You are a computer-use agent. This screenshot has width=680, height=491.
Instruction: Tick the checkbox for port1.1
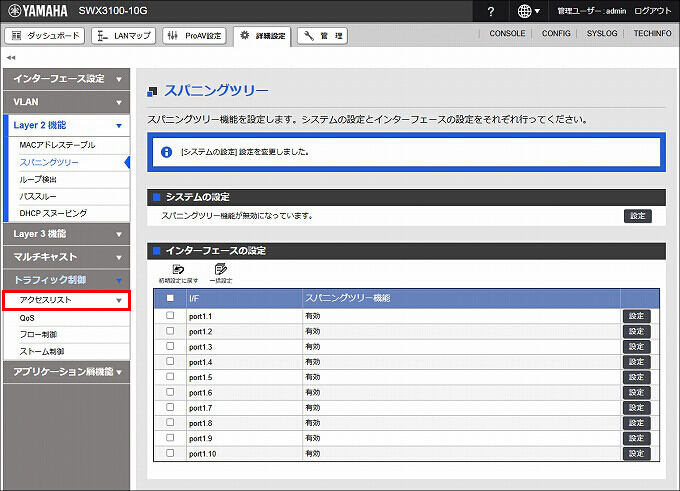170,316
